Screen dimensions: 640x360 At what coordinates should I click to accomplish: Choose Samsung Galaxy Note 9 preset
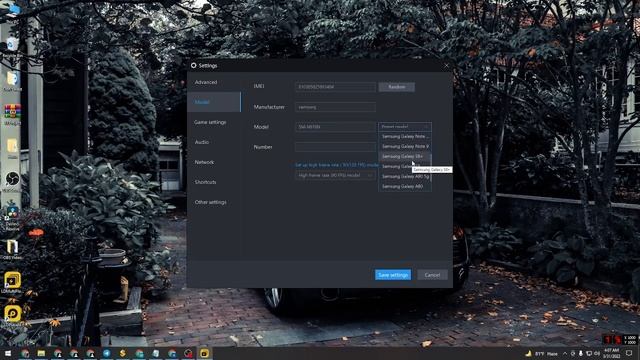click(x=404, y=146)
